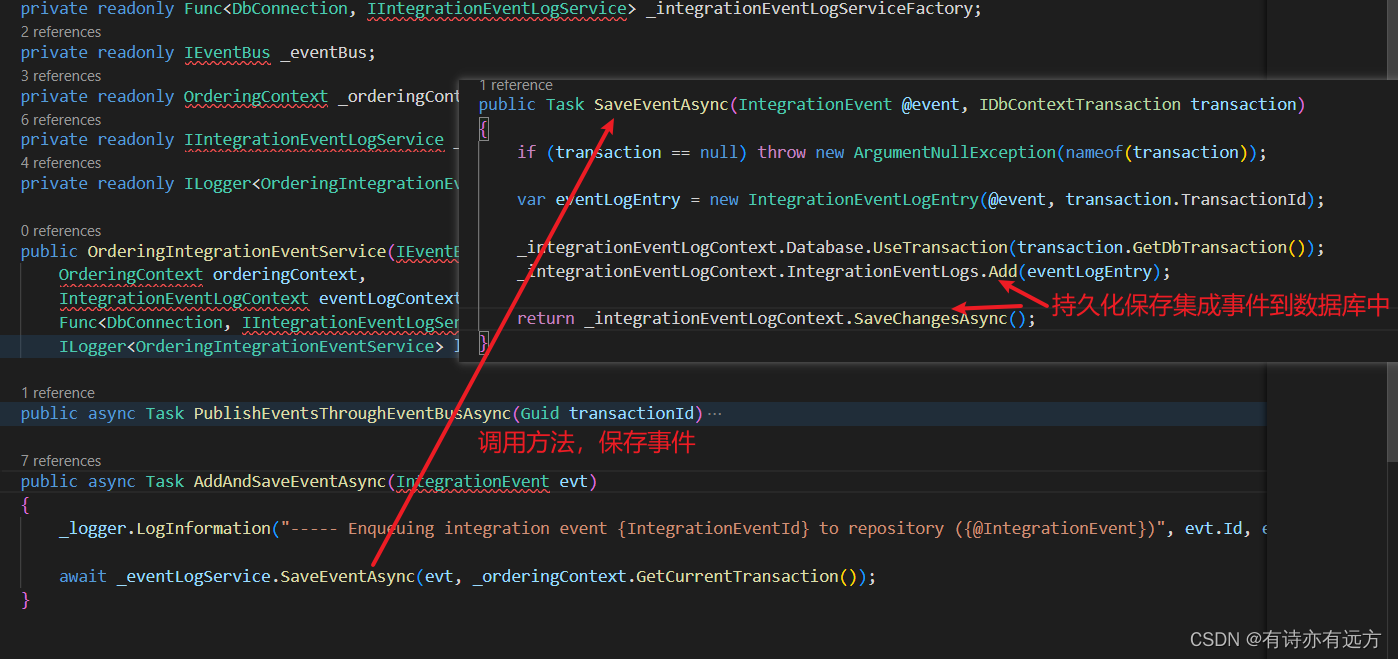
Task: Click SaveEventAsync in the await statement
Action: point(347,576)
